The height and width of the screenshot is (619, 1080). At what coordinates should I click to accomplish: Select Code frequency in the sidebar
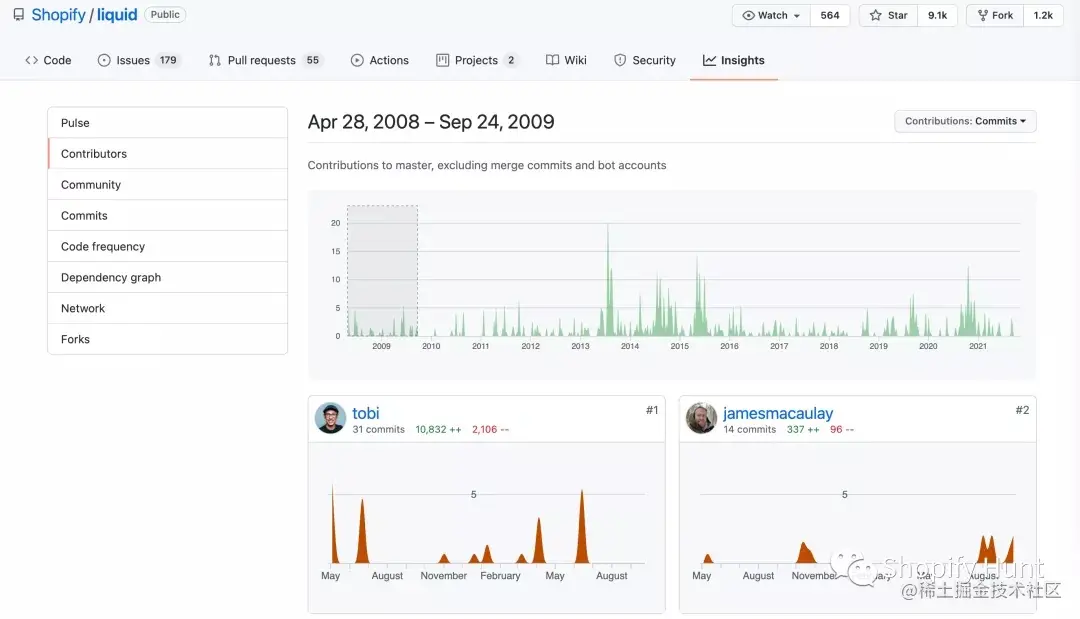167,246
